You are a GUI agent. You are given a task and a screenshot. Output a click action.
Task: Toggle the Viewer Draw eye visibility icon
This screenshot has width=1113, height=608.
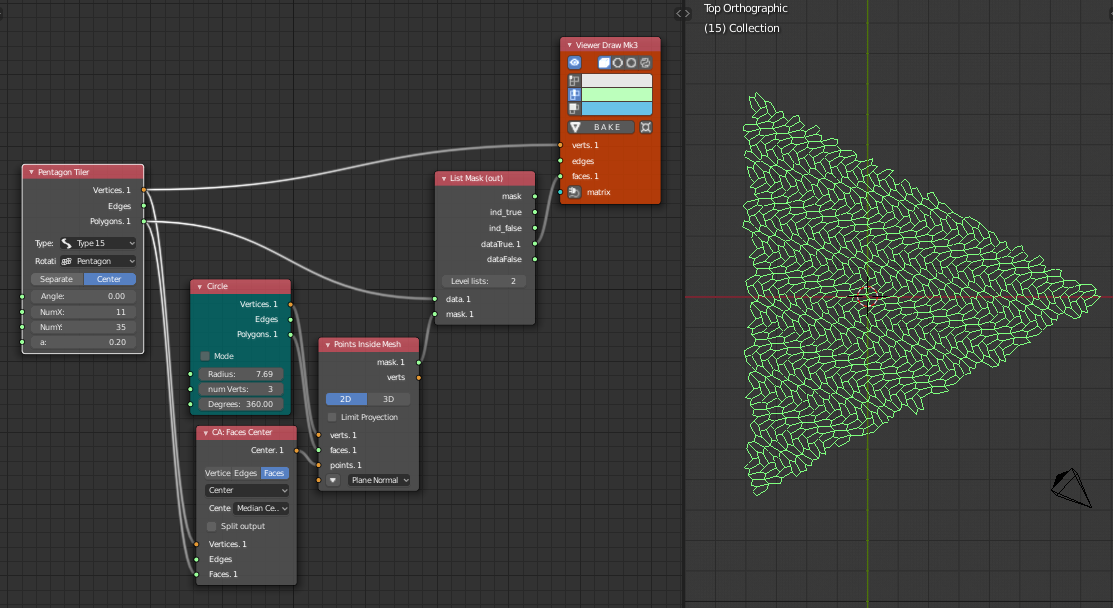(x=575, y=62)
